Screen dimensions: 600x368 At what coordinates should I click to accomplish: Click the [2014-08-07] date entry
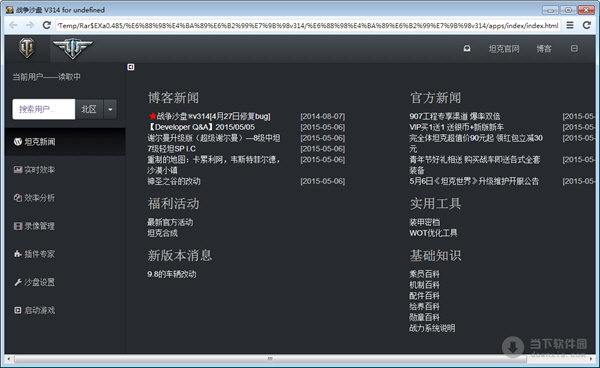pyautogui.click(x=323, y=116)
